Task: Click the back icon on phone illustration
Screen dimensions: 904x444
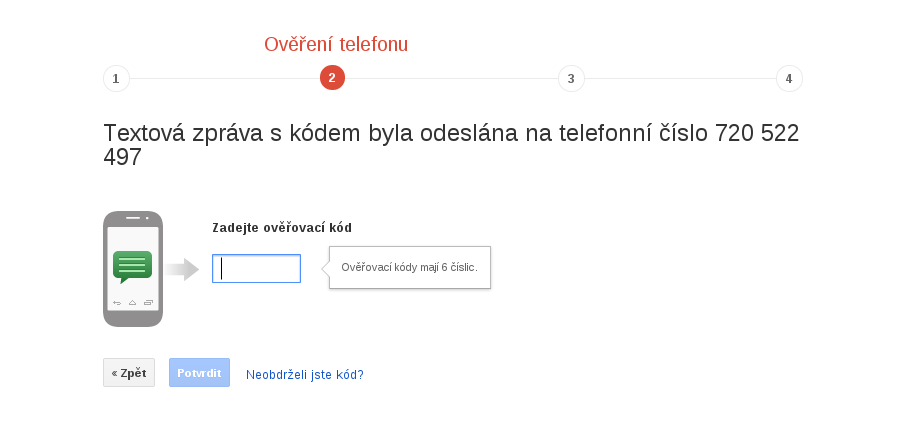Action: tap(117, 302)
